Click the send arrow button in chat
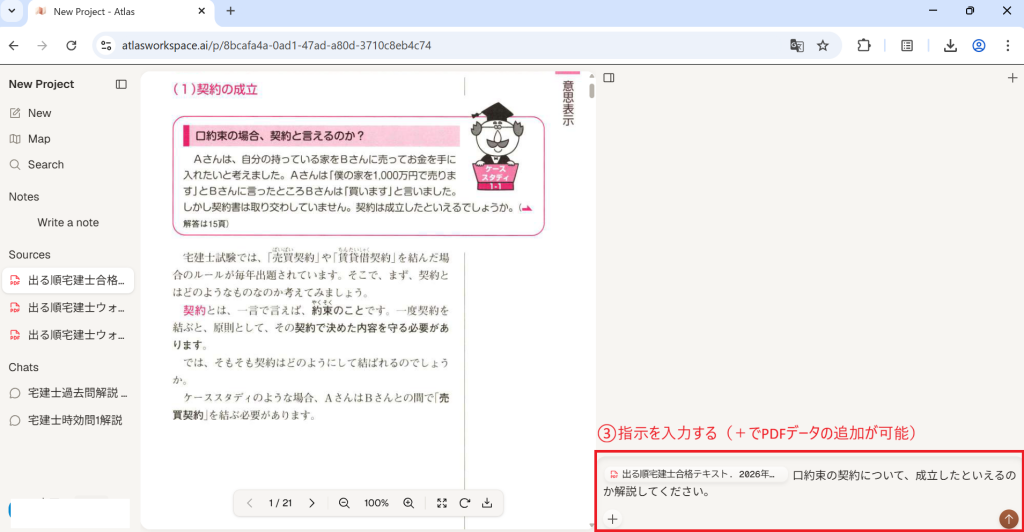Screen dimensions: 1024x532 [1009, 518]
